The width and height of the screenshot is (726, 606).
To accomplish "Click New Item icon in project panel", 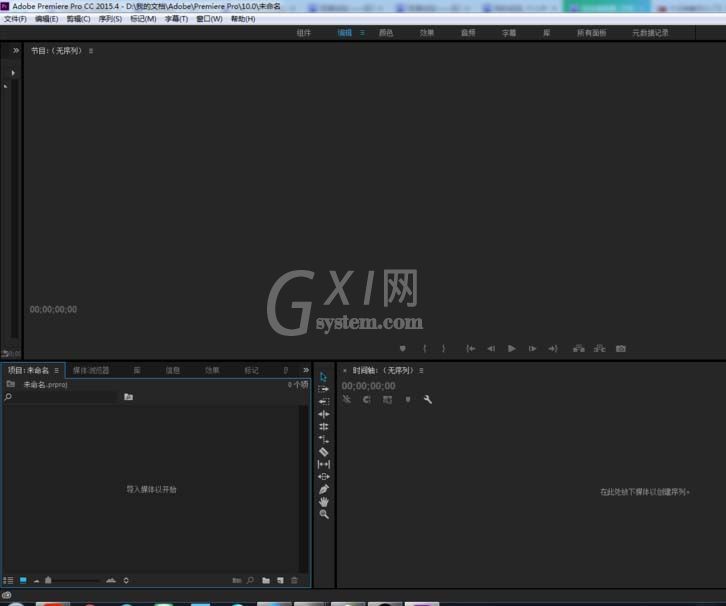I will (280, 580).
